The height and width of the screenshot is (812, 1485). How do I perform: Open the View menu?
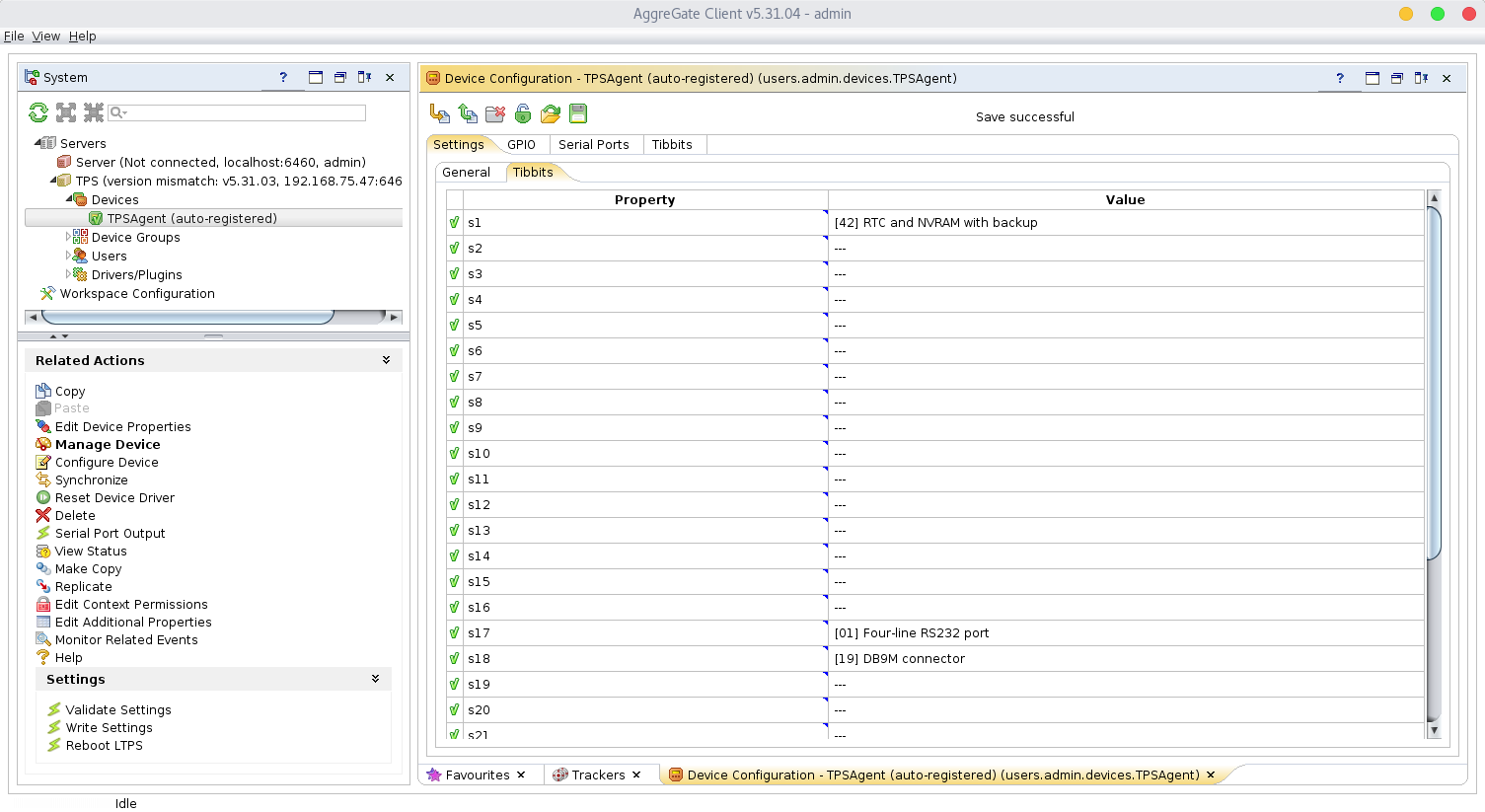point(46,36)
